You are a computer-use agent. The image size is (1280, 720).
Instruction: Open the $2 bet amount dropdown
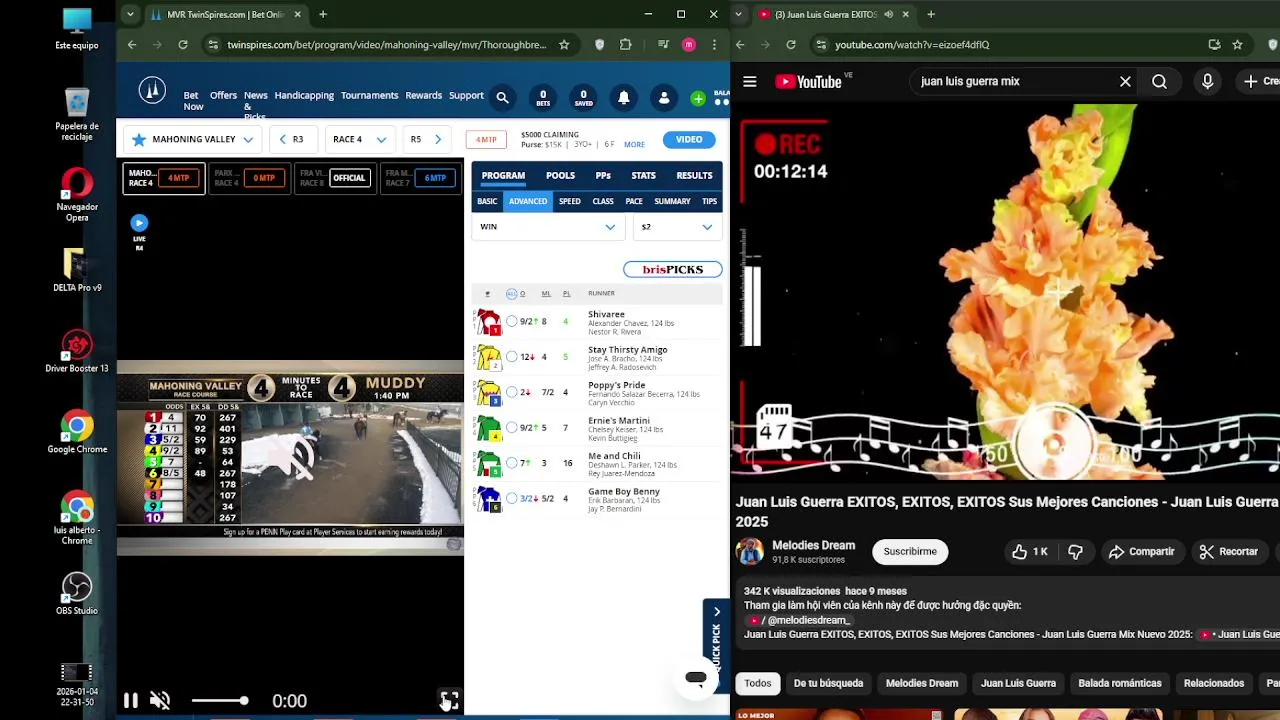tap(677, 227)
